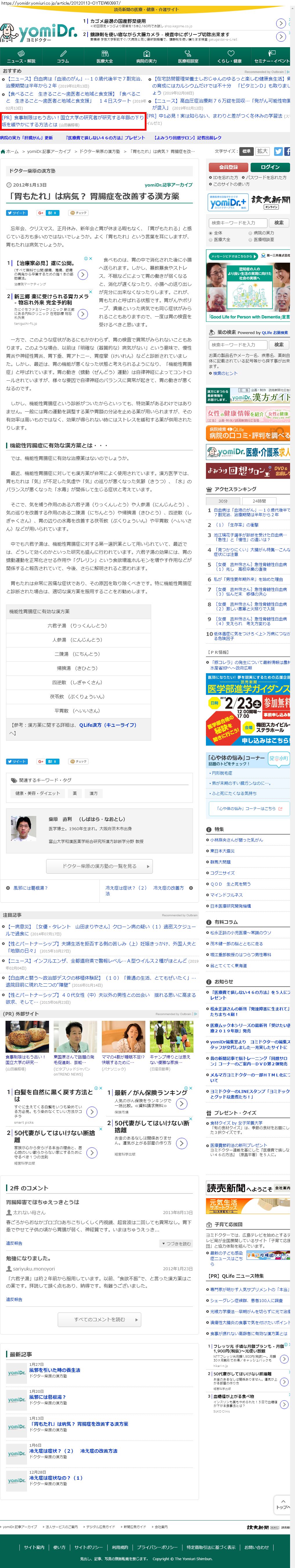Click the 健康・美容・ダイエット keyword tag

[38, 793]
